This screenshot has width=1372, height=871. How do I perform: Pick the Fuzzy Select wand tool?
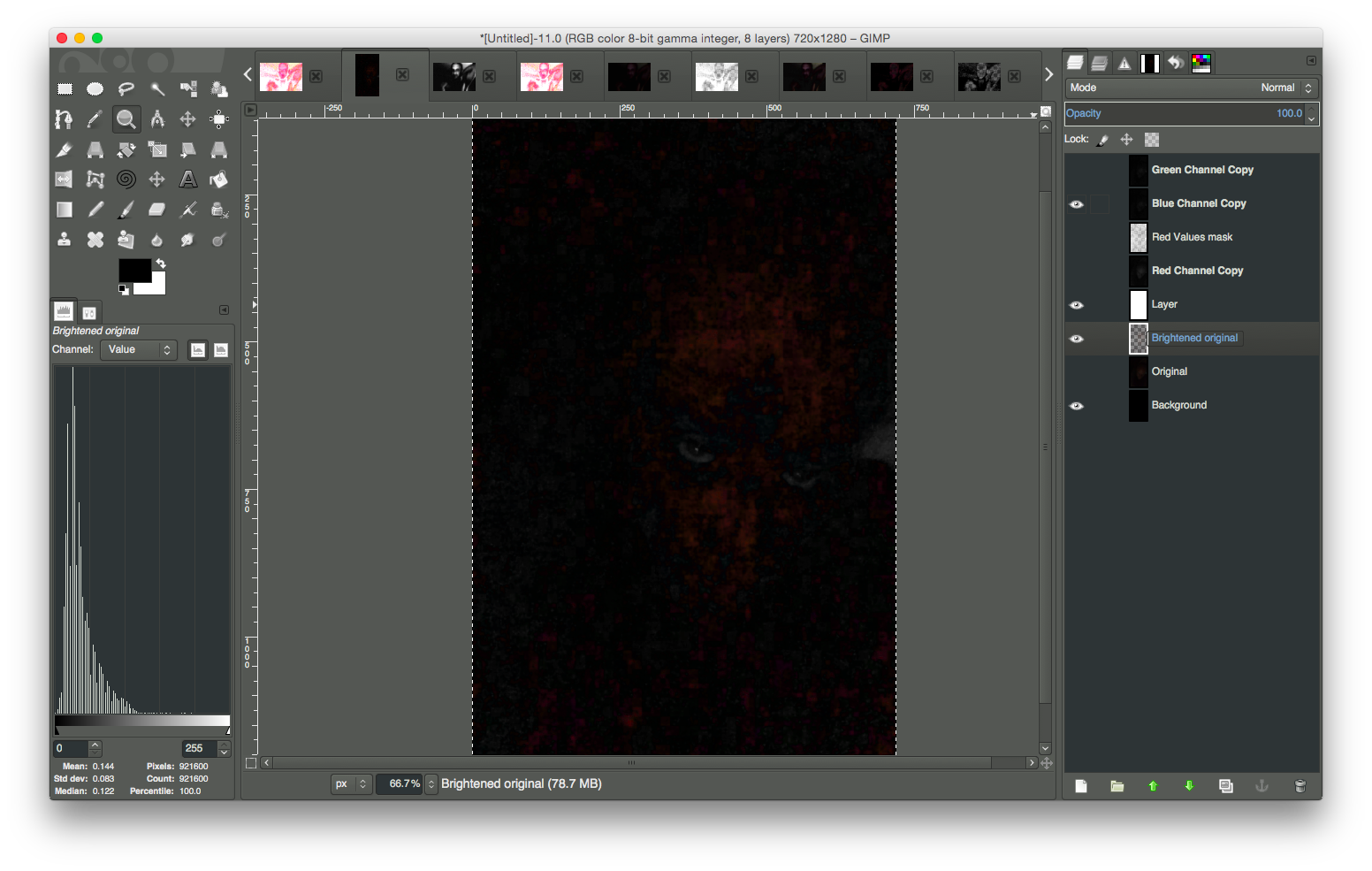coord(157,88)
